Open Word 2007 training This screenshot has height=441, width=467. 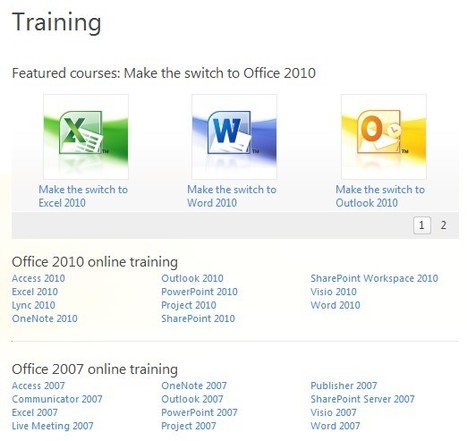(x=335, y=426)
